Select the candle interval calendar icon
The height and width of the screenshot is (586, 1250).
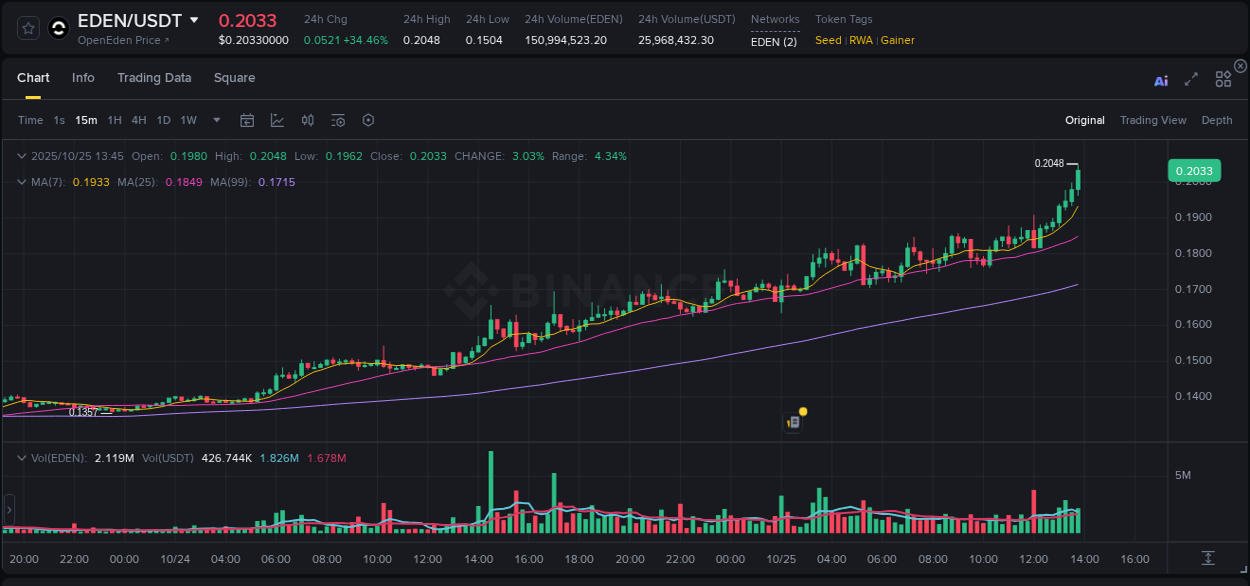click(x=247, y=119)
